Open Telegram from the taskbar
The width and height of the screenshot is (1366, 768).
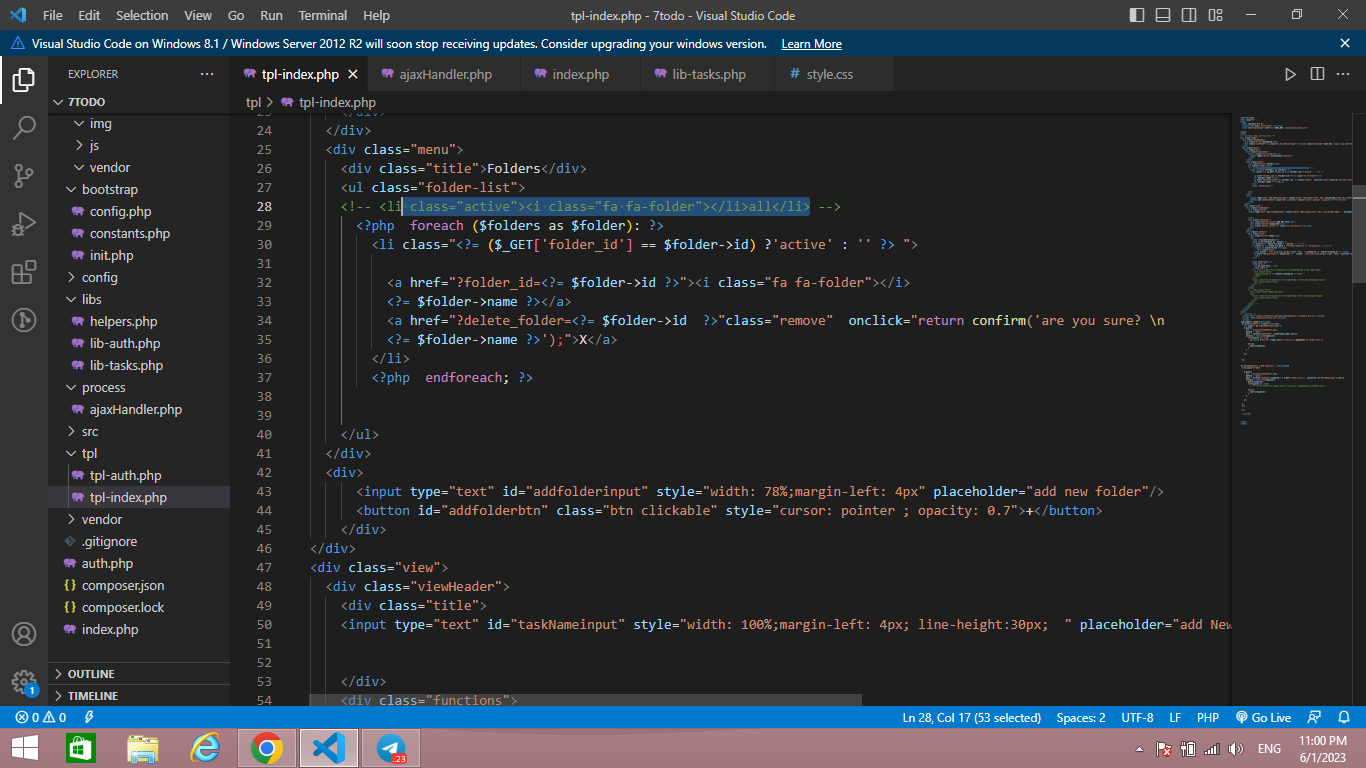click(x=391, y=748)
